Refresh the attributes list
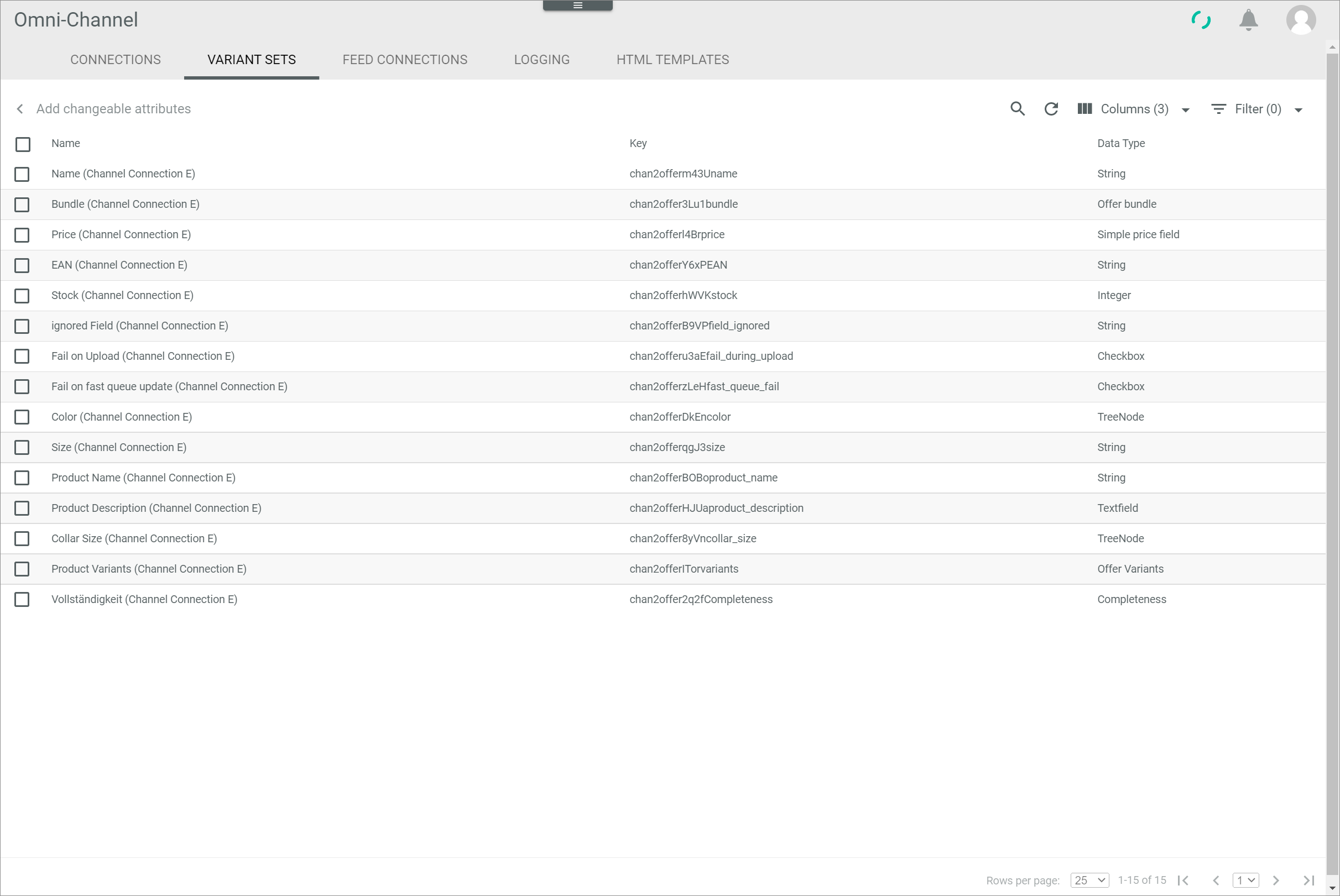Image resolution: width=1340 pixels, height=896 pixels. (x=1051, y=108)
